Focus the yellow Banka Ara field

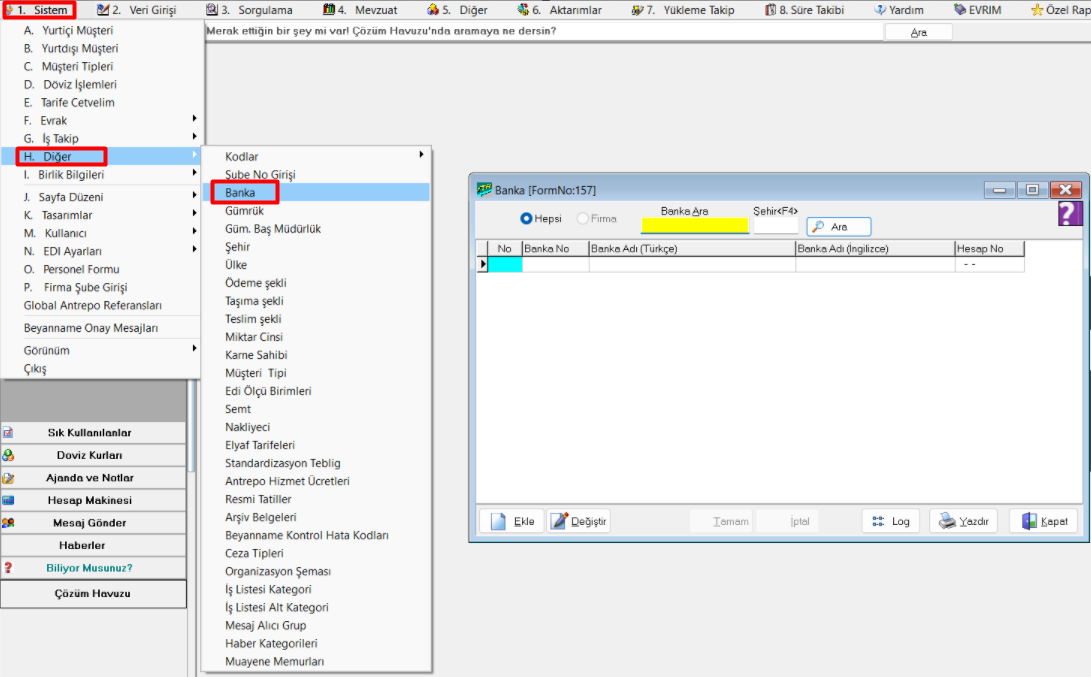click(694, 225)
